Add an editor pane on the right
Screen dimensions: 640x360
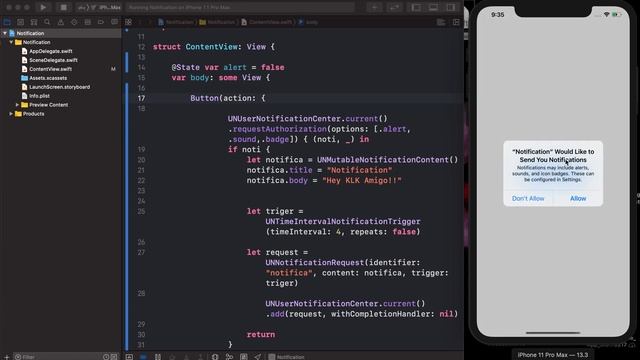click(x=456, y=22)
